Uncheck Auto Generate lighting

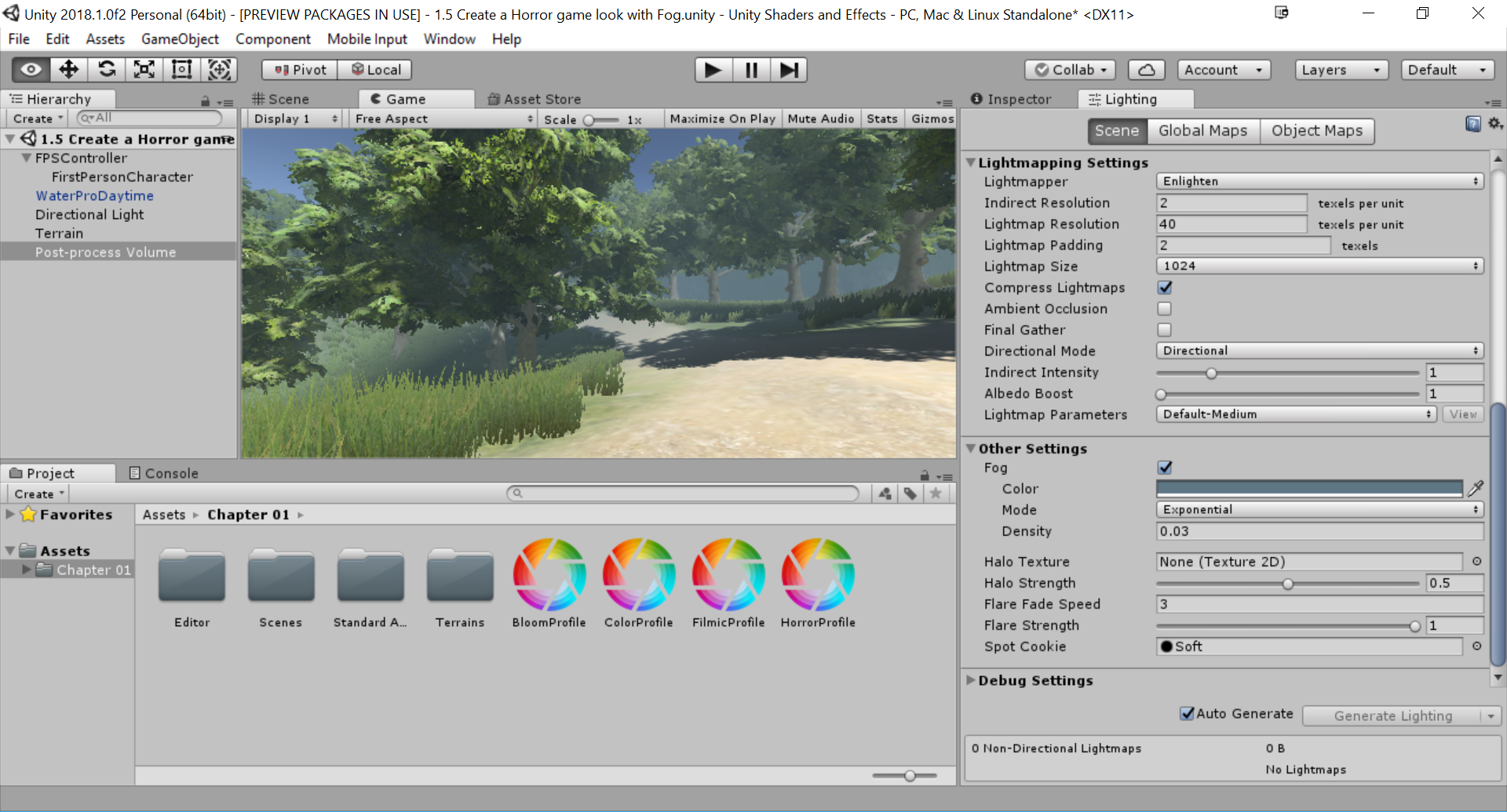(x=1188, y=714)
